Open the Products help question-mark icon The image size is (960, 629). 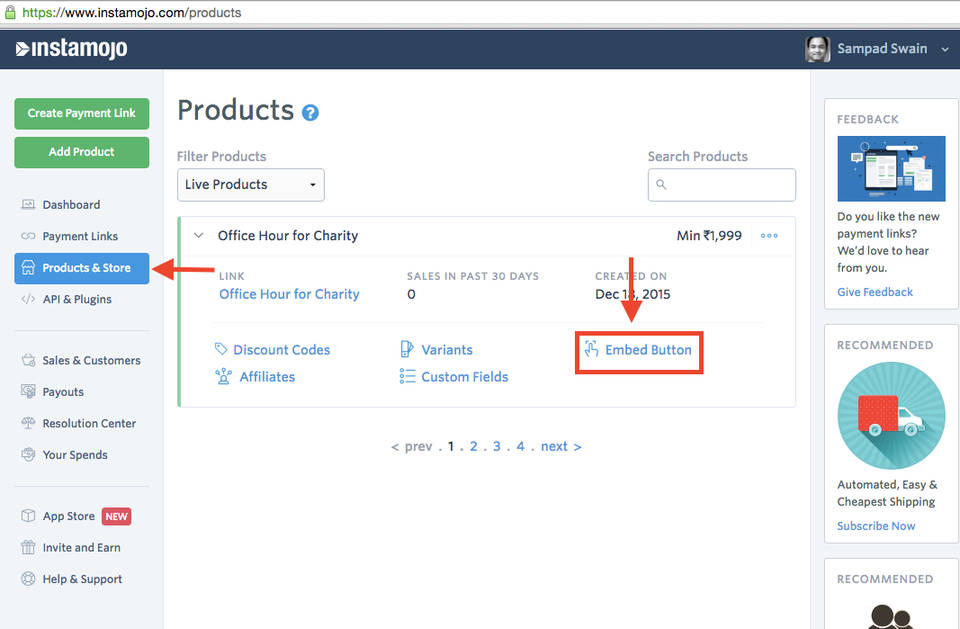coord(310,113)
